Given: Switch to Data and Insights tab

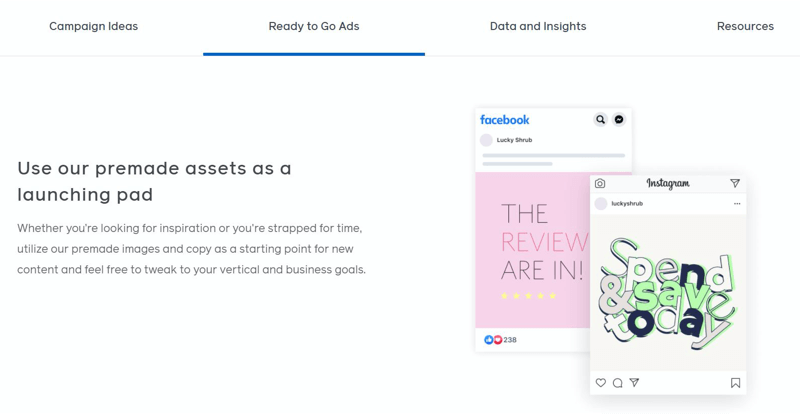Looking at the screenshot, I should click(x=538, y=26).
